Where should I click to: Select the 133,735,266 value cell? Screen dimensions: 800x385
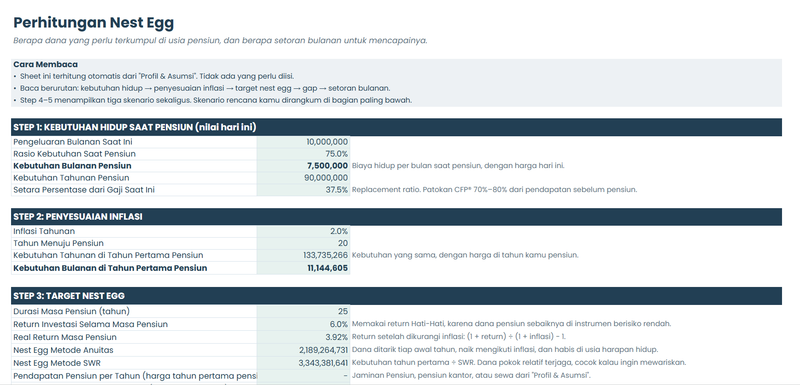(303, 255)
